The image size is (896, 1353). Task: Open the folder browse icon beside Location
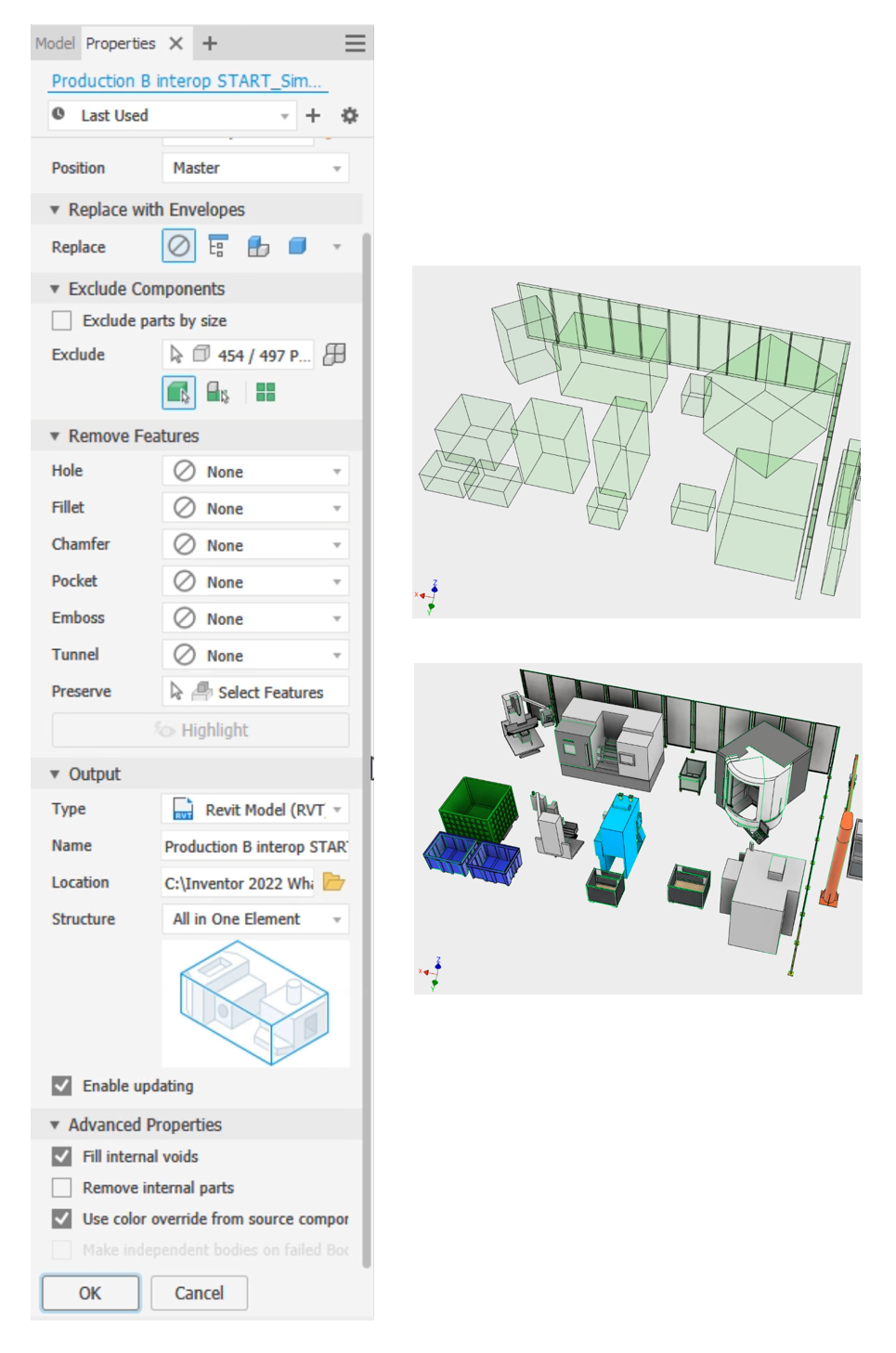[334, 882]
